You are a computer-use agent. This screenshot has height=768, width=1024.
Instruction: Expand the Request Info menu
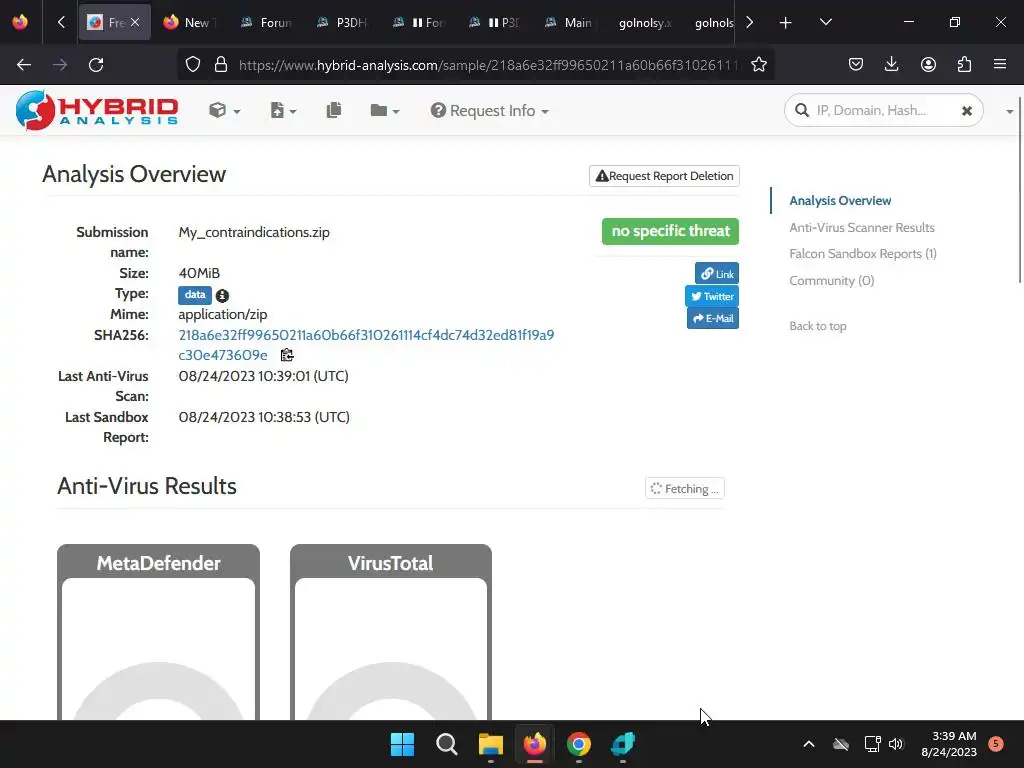point(489,110)
